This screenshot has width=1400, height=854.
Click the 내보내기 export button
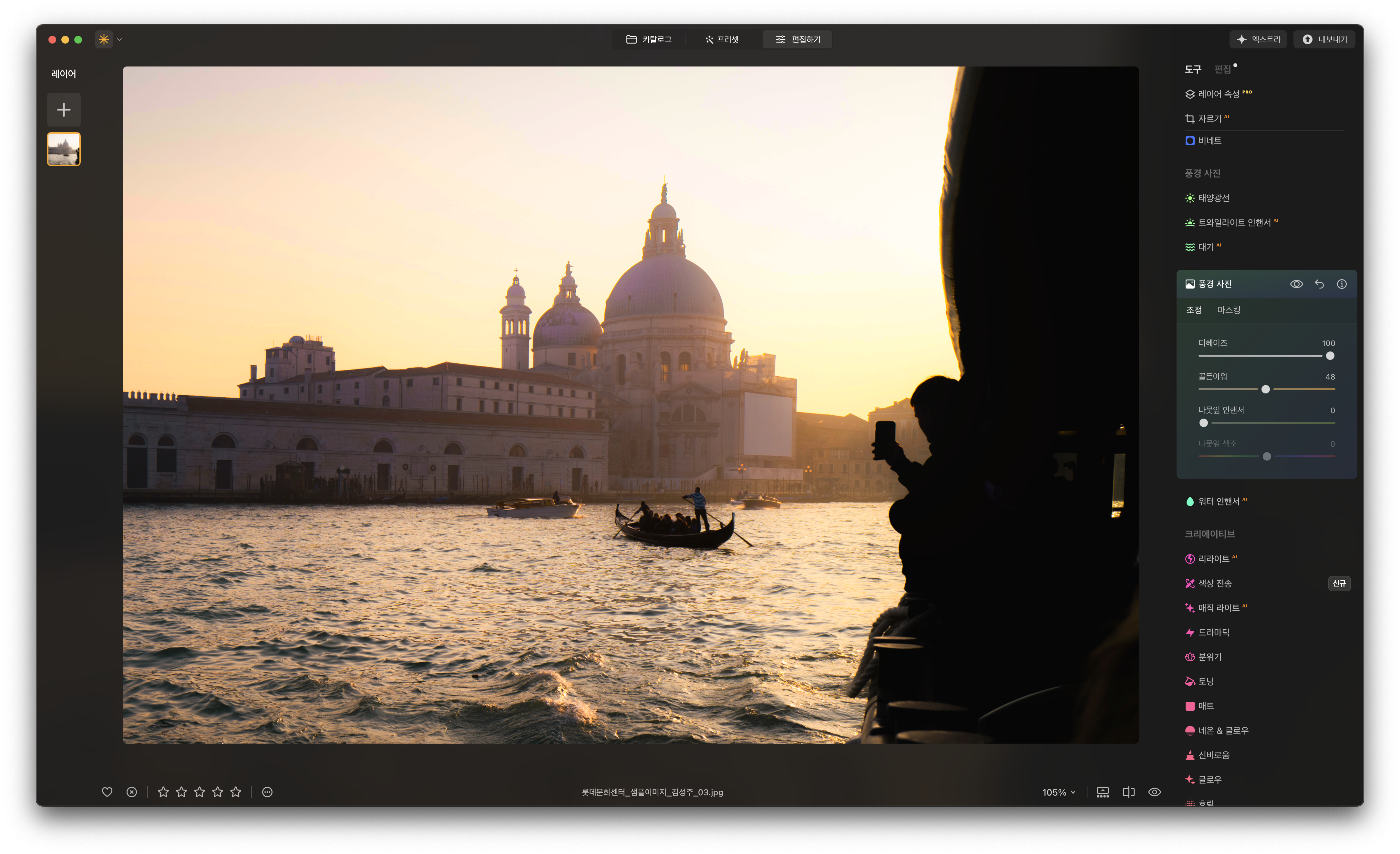1324,39
